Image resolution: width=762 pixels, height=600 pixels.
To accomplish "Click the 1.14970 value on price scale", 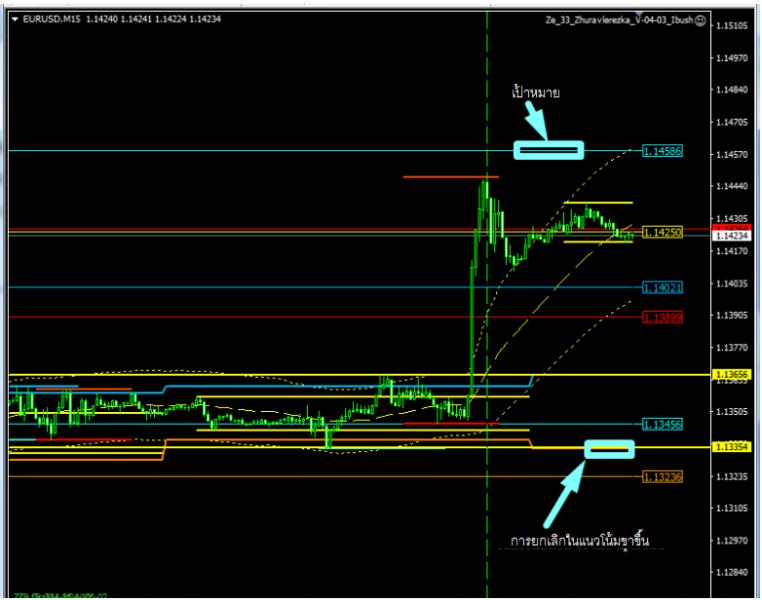I will [x=732, y=58].
